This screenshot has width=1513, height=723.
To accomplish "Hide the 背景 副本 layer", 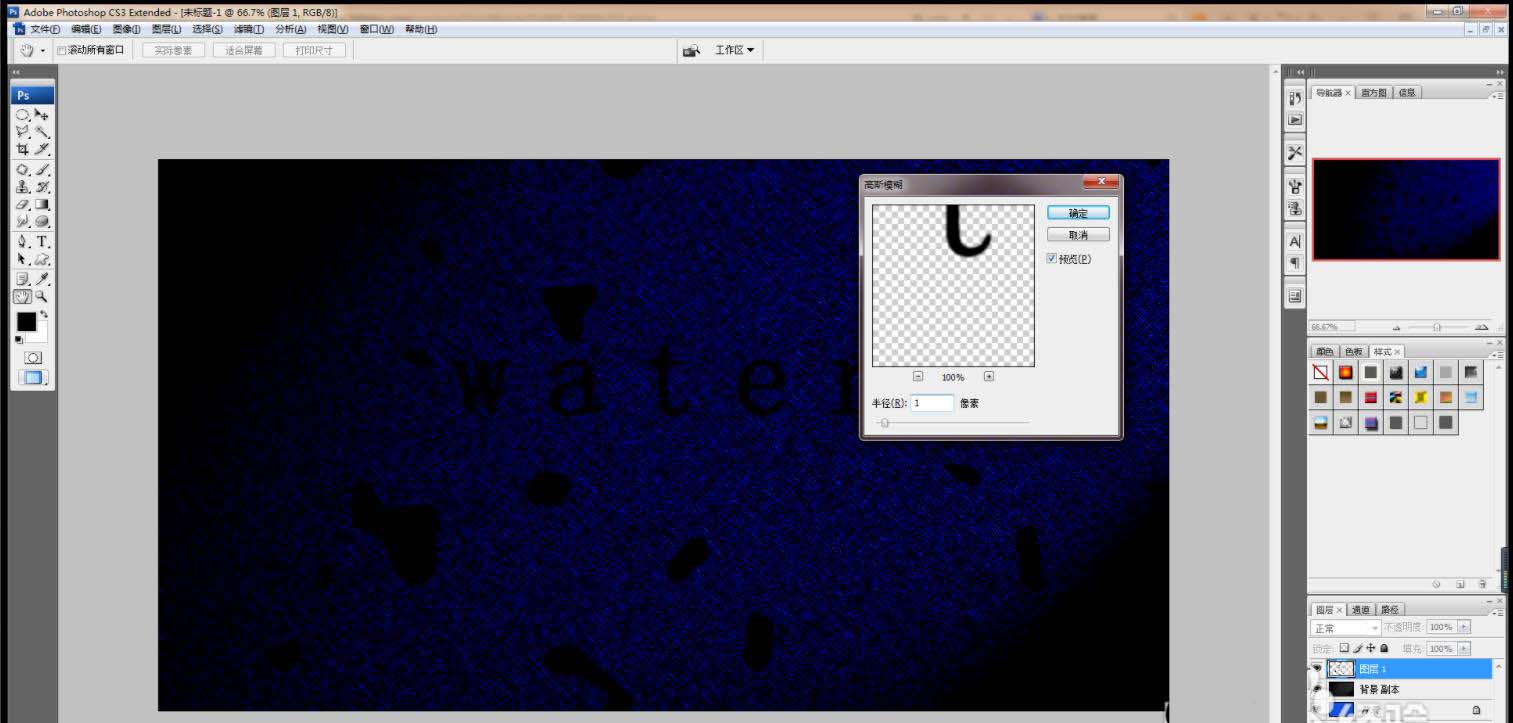I will (1317, 689).
